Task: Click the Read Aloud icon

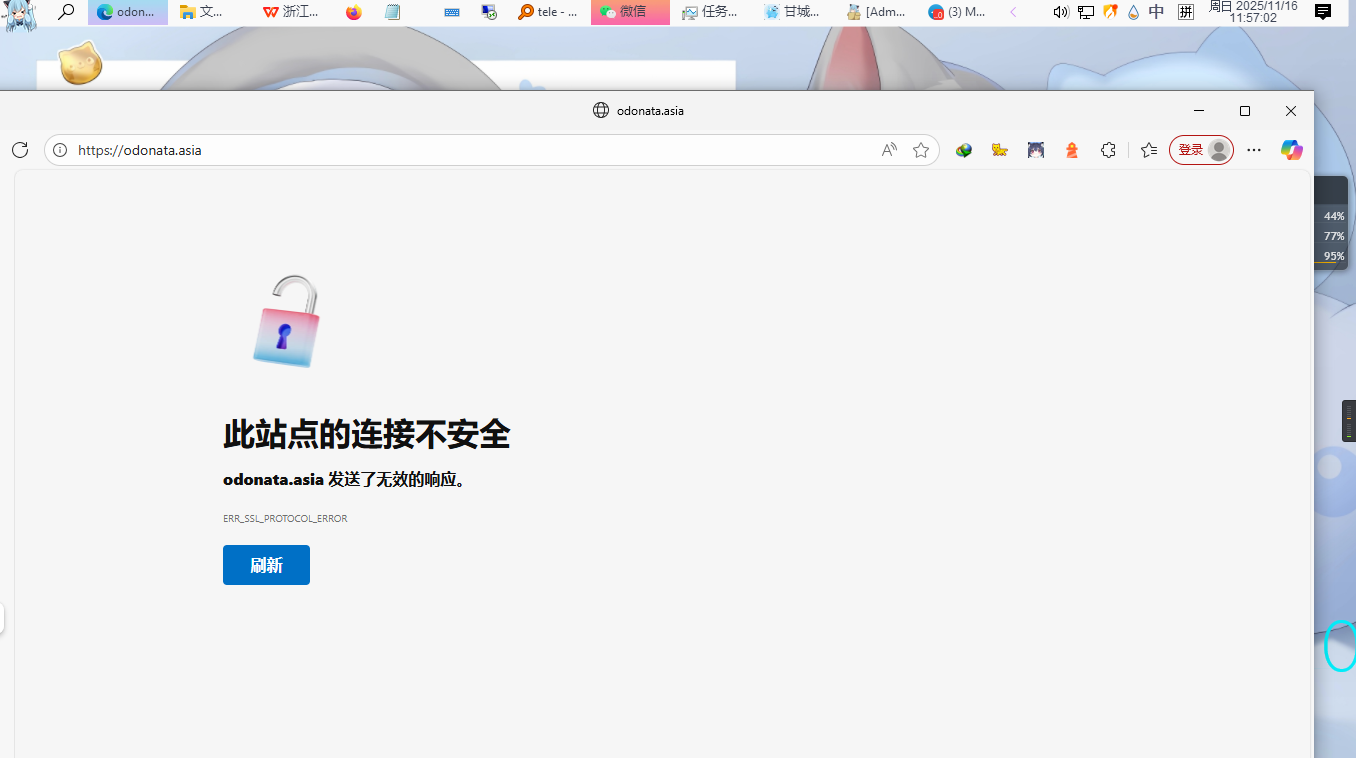Action: coord(889,150)
